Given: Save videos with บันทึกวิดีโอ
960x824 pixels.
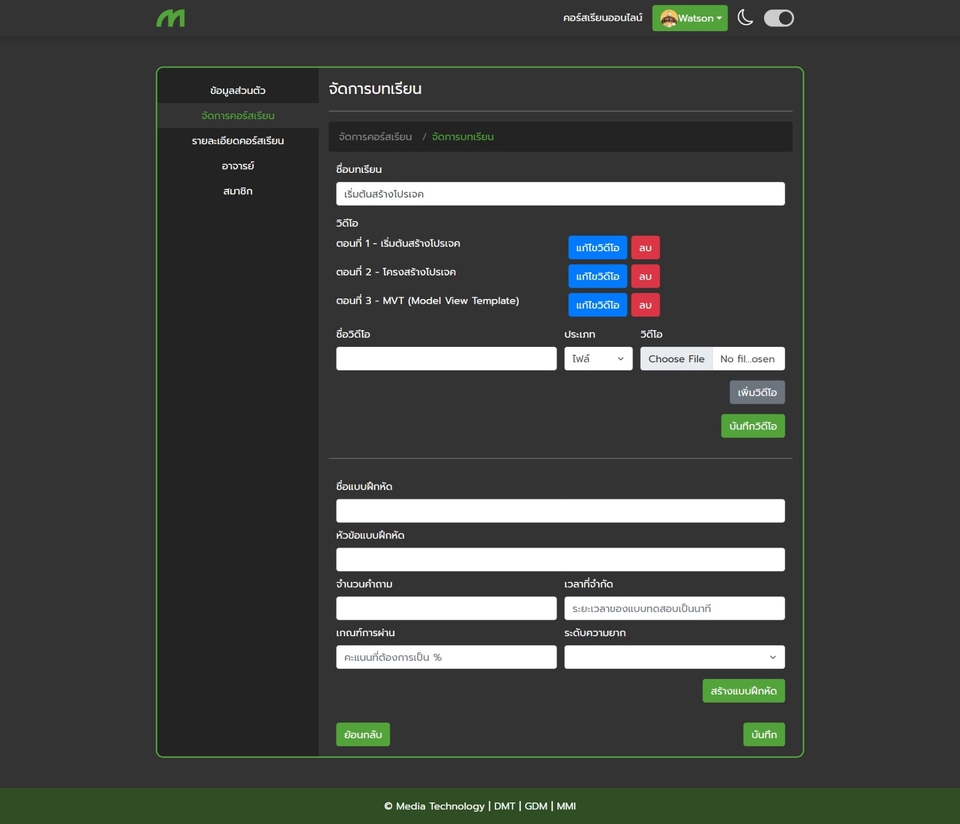Looking at the screenshot, I should [752, 425].
